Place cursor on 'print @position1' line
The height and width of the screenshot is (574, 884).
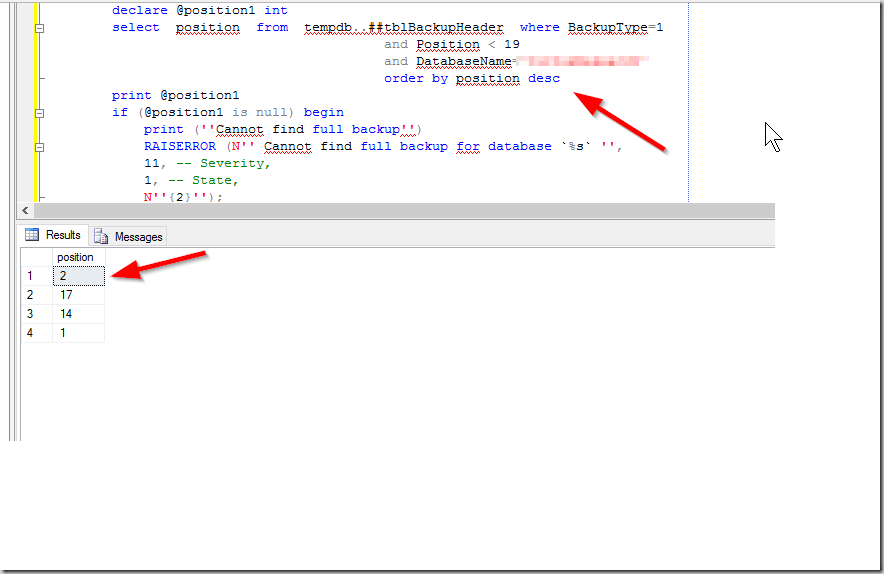175,95
